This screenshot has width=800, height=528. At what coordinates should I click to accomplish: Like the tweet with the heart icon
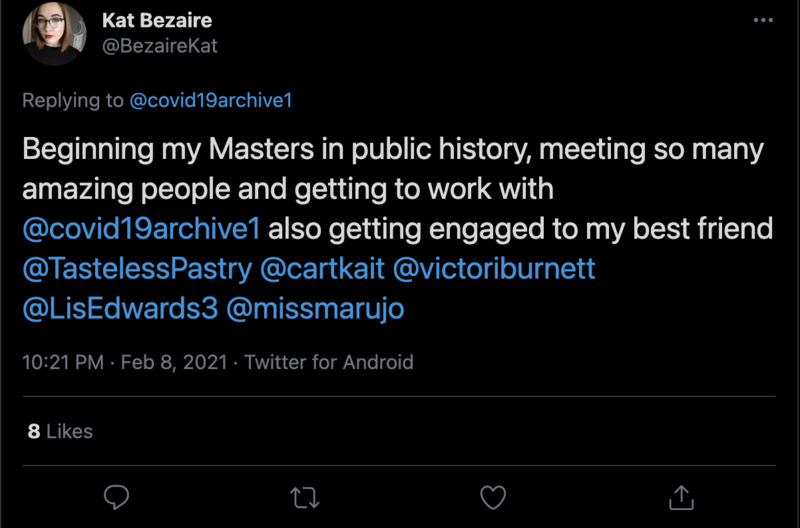(492, 496)
